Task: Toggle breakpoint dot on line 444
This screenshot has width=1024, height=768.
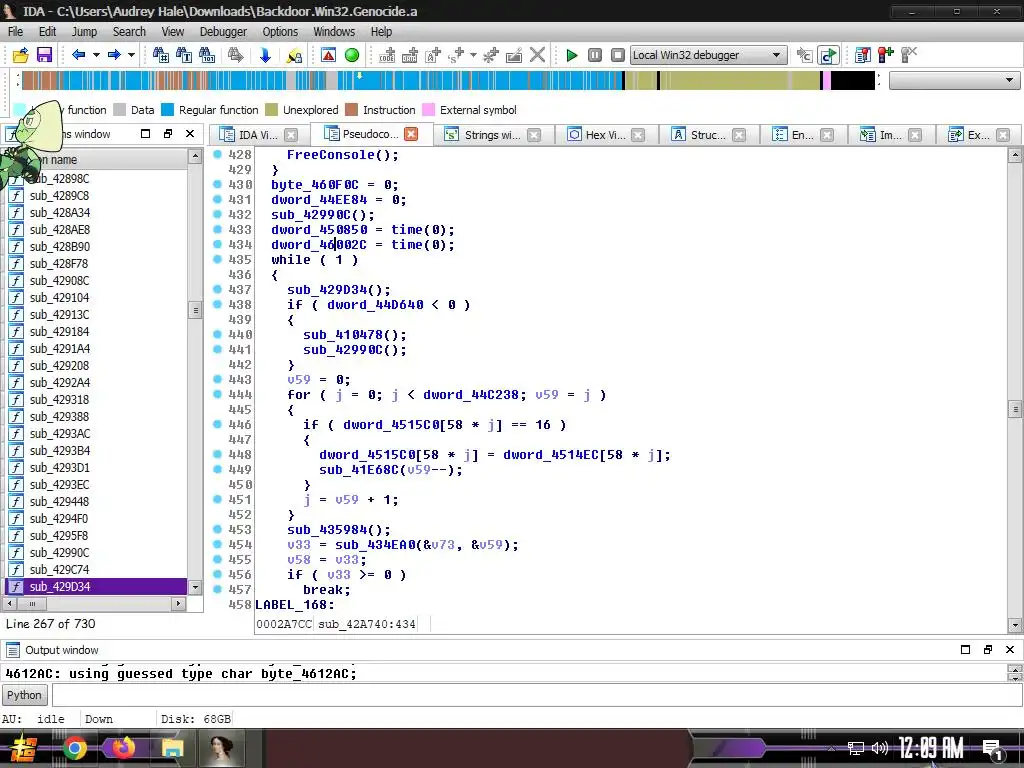Action: [x=217, y=394]
